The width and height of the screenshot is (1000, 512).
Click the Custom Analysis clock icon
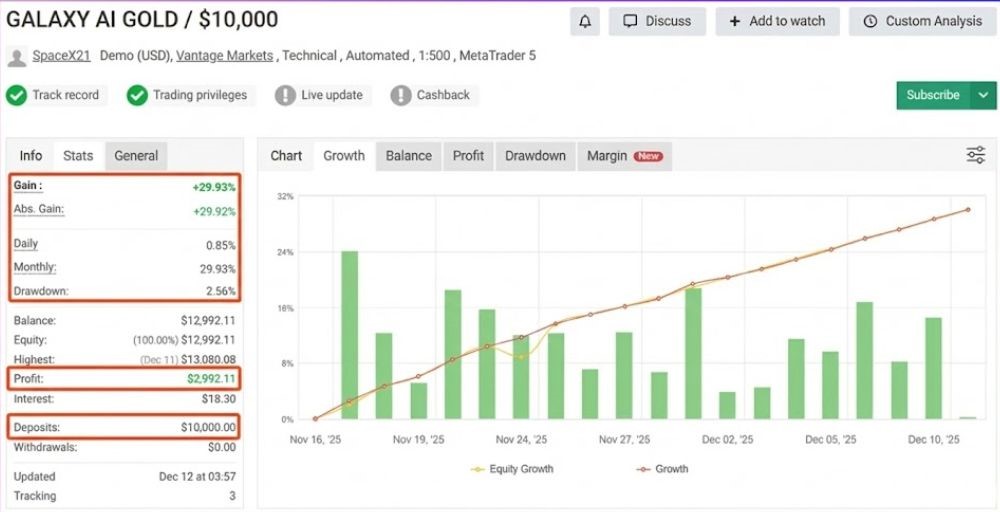click(x=870, y=21)
